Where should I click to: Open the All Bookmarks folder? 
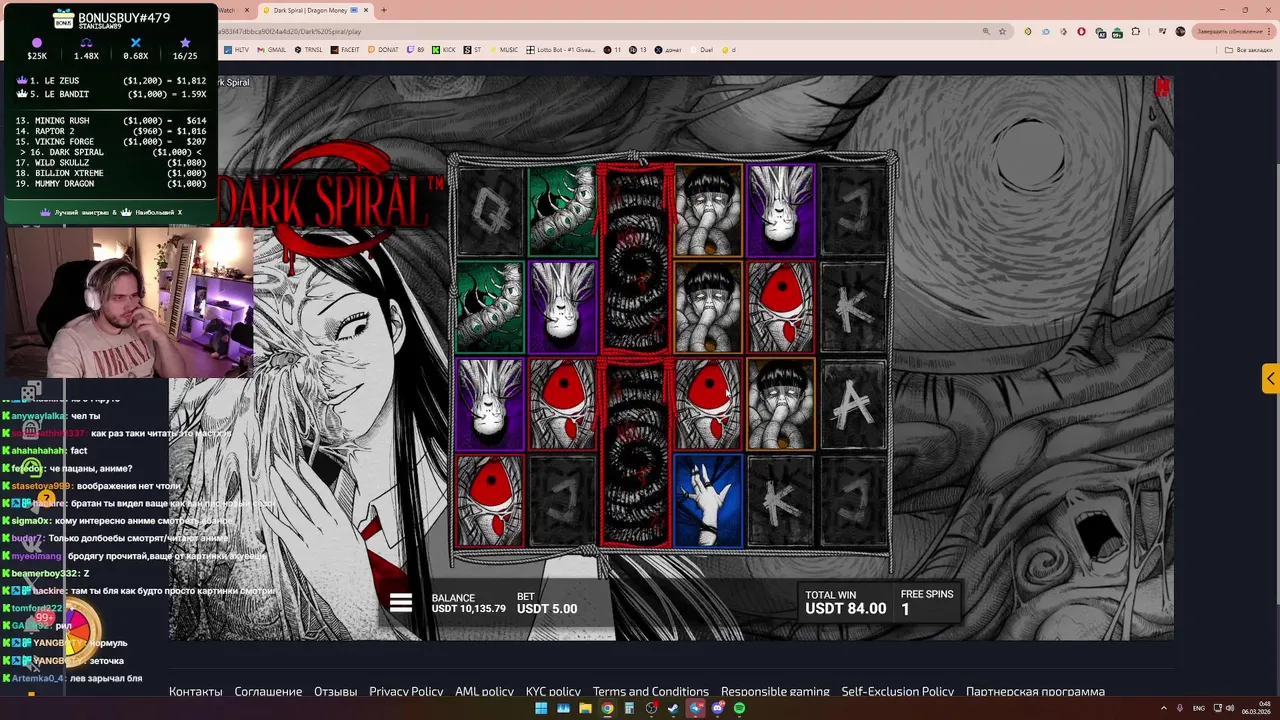coord(1250,50)
